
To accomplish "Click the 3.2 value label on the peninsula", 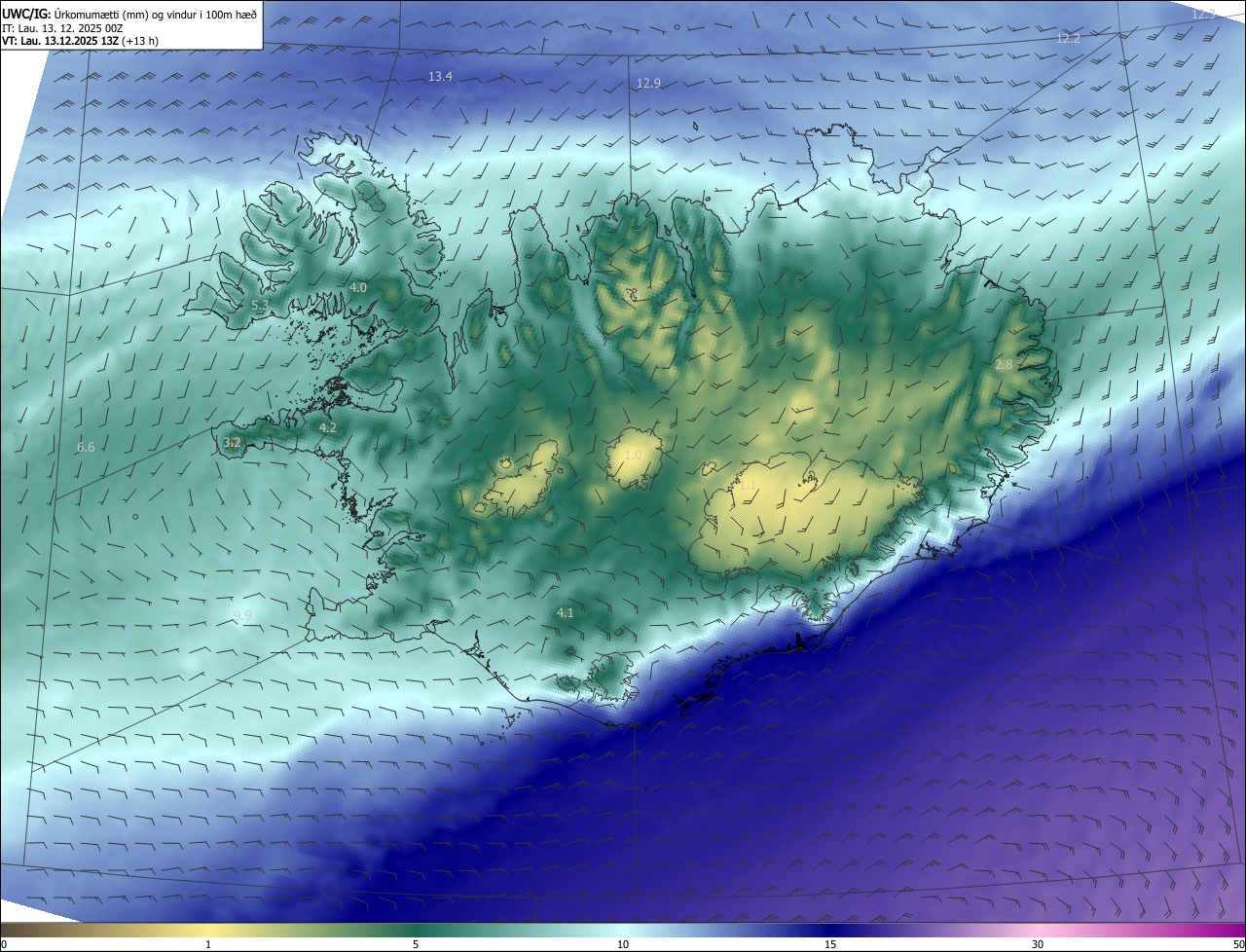I will click(x=232, y=443).
